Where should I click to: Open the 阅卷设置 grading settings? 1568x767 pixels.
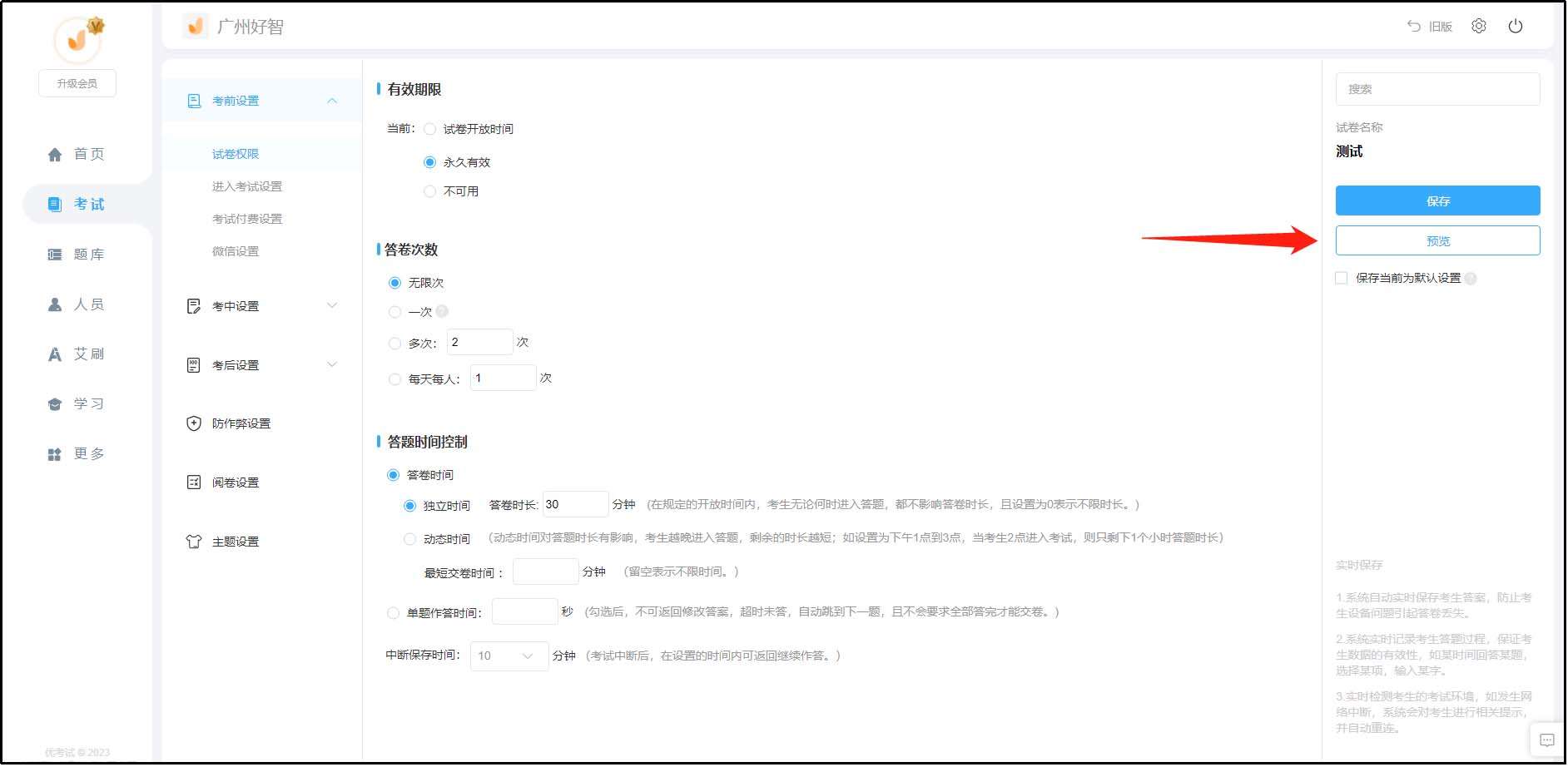(x=236, y=482)
